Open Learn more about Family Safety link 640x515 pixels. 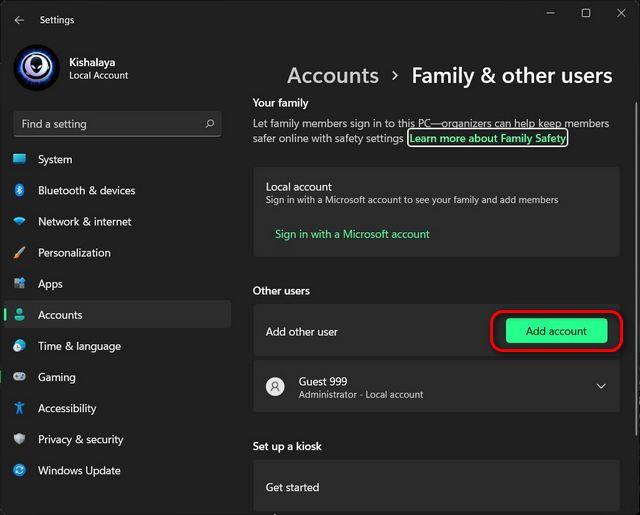(487, 138)
